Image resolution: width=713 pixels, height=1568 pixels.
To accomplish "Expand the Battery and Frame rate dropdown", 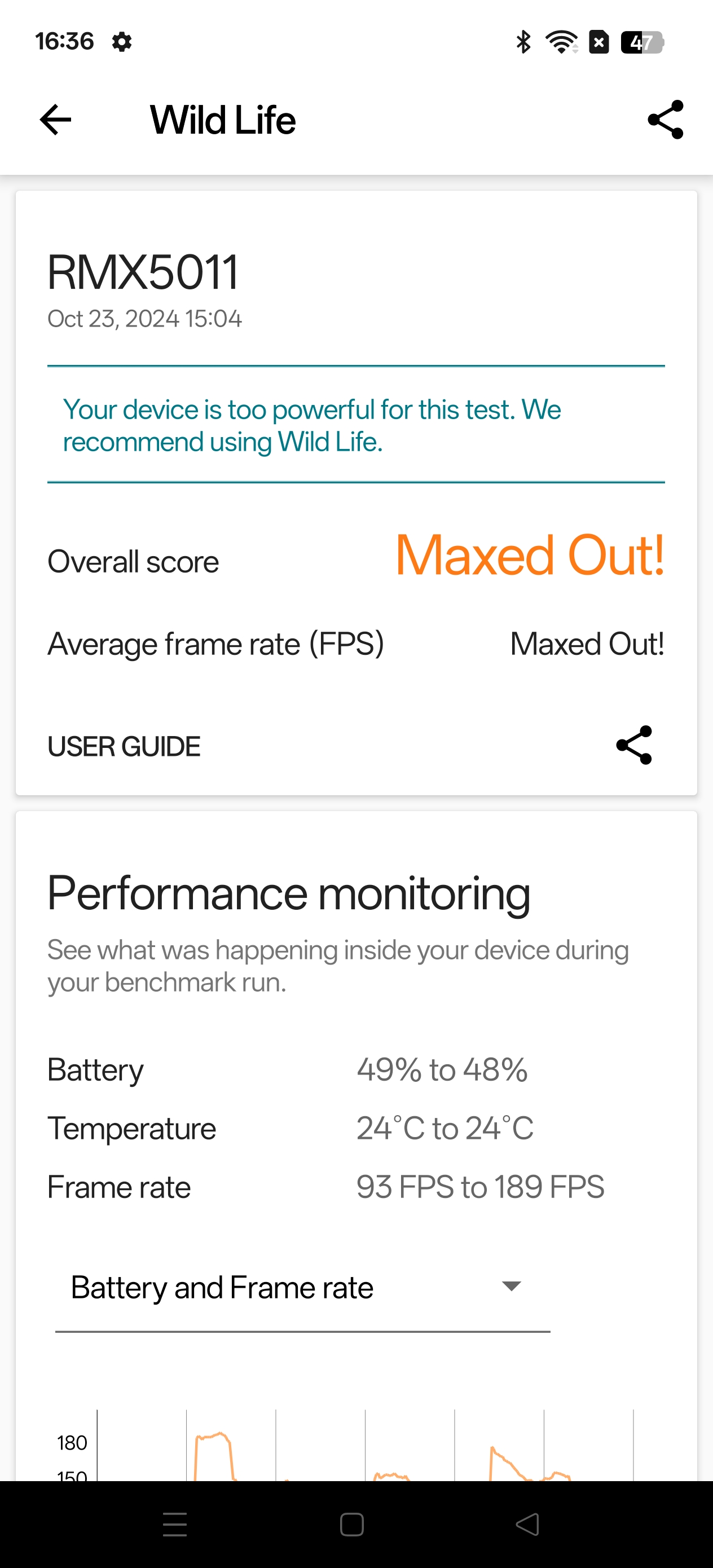I will [x=302, y=1287].
